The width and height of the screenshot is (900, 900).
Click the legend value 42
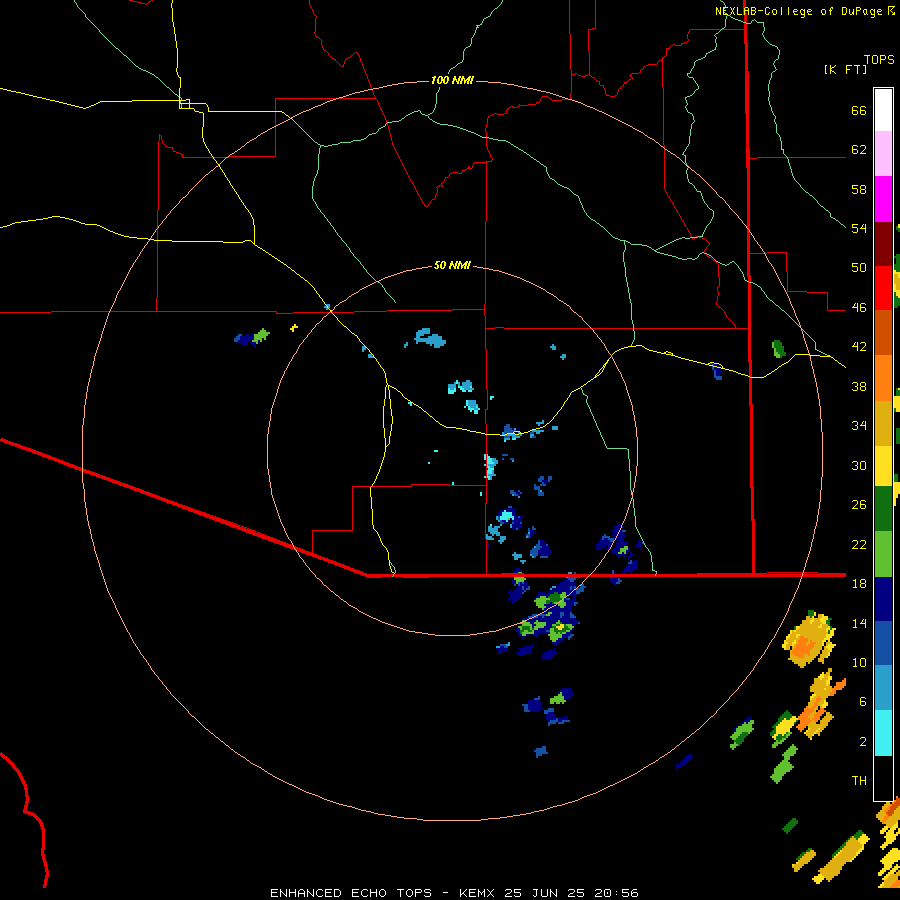[859, 347]
